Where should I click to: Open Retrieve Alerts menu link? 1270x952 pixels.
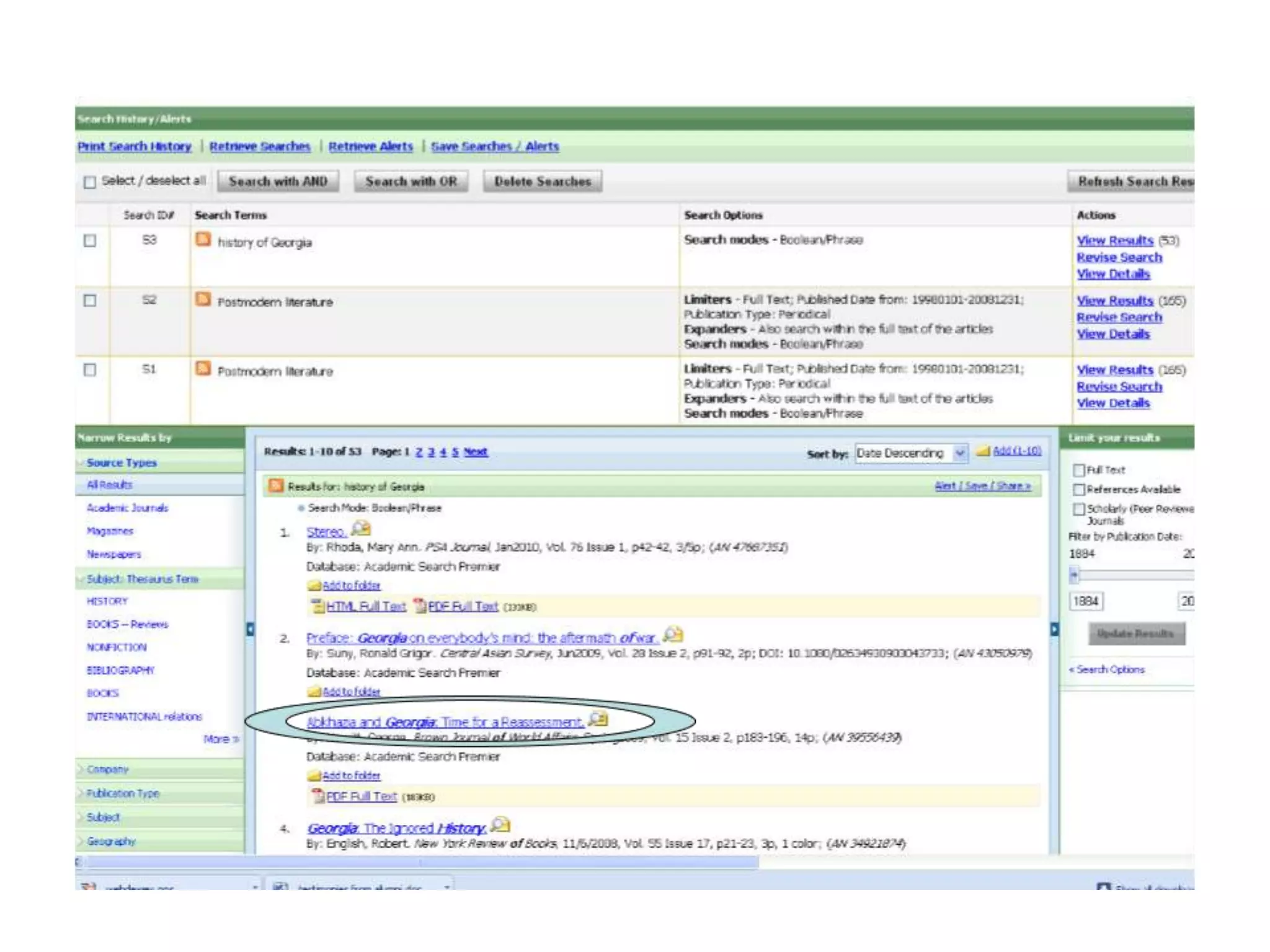tap(370, 146)
